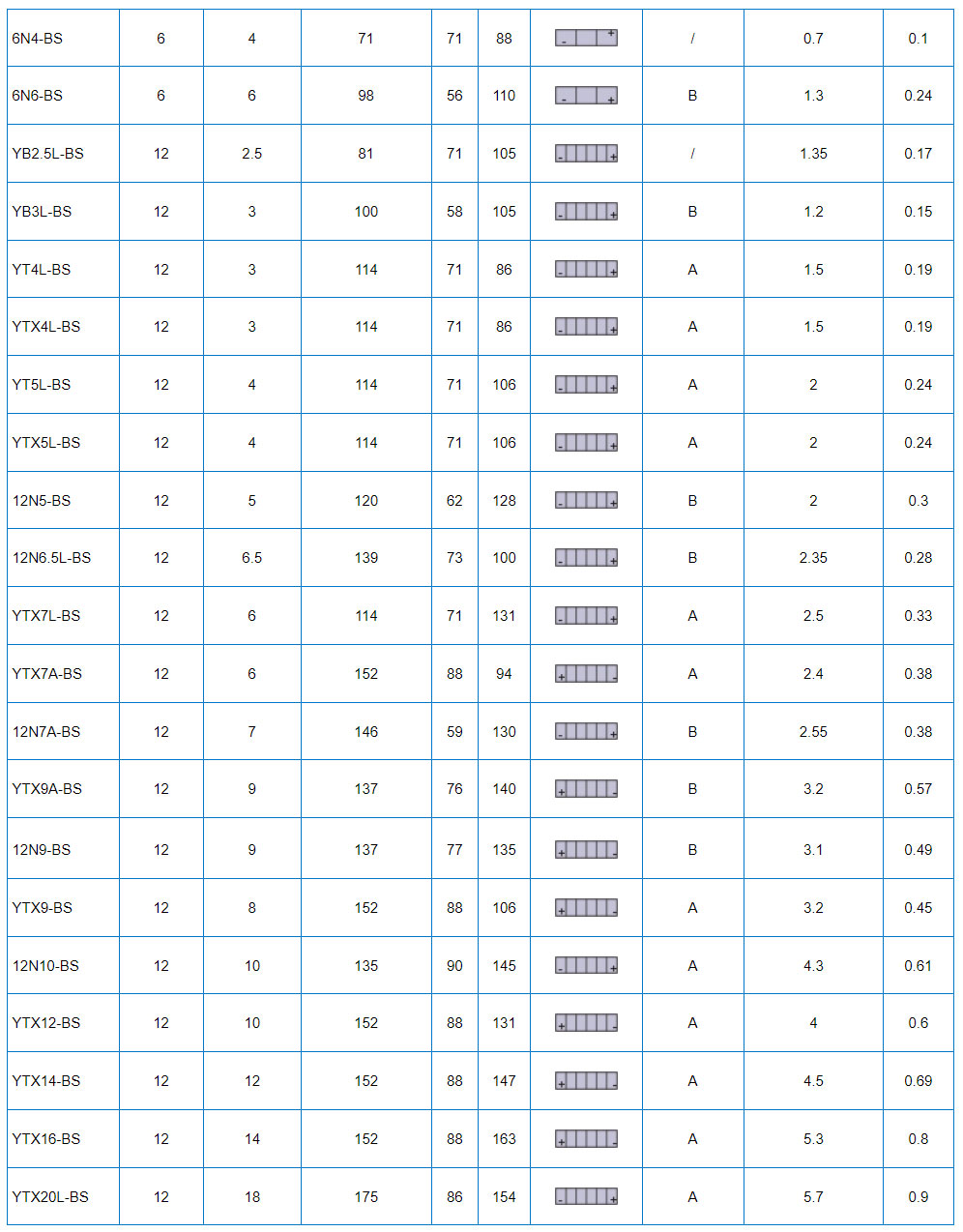Screen dimensions: 963x1232
Task: Select the 6.5 capacity cell
Action: [251, 558]
